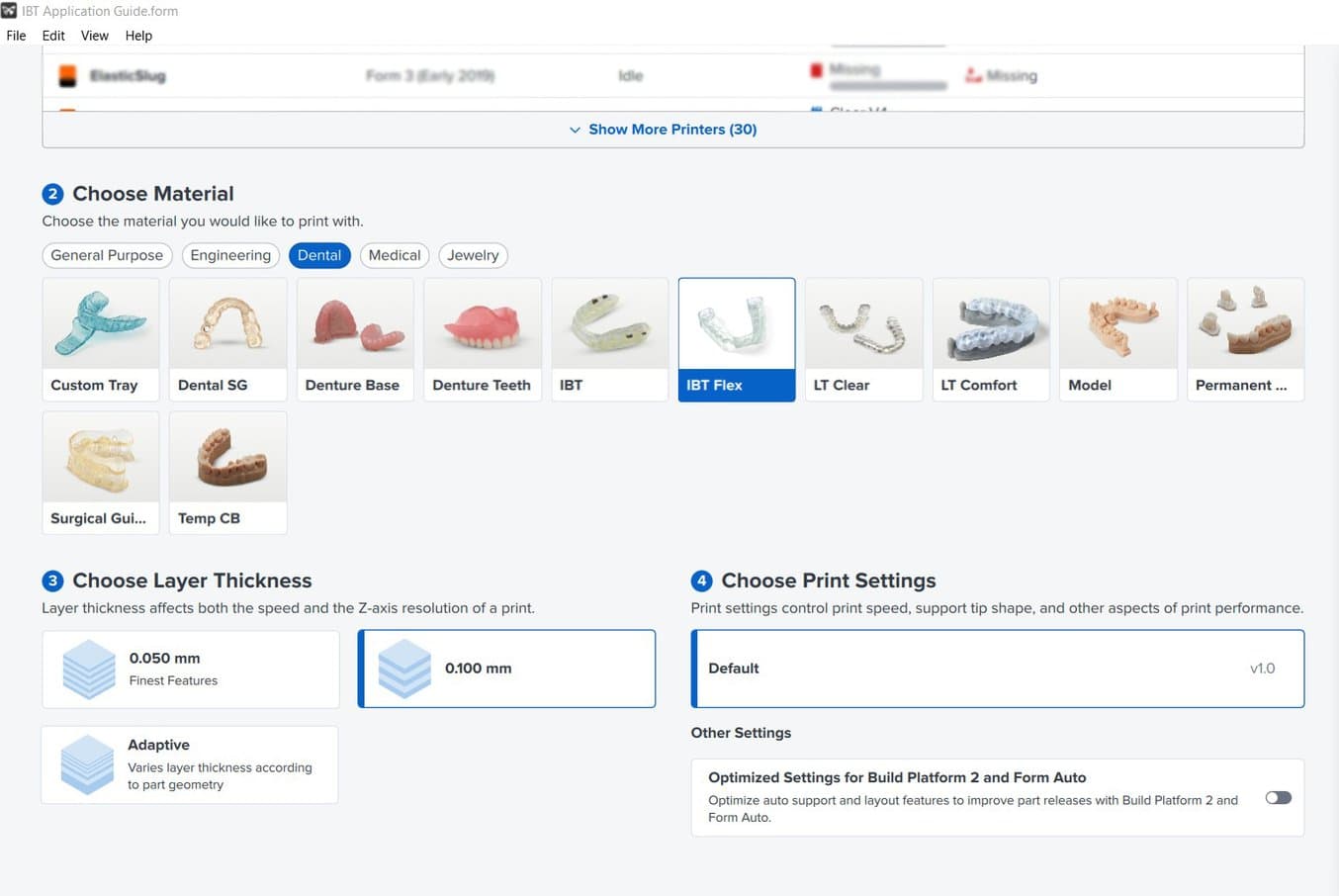1339x896 pixels.
Task: Choose the LT Clear material
Action: point(863,338)
